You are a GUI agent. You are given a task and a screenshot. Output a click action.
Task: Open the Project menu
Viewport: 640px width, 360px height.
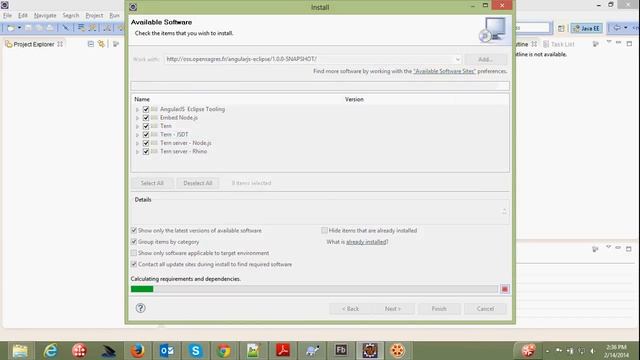point(94,16)
